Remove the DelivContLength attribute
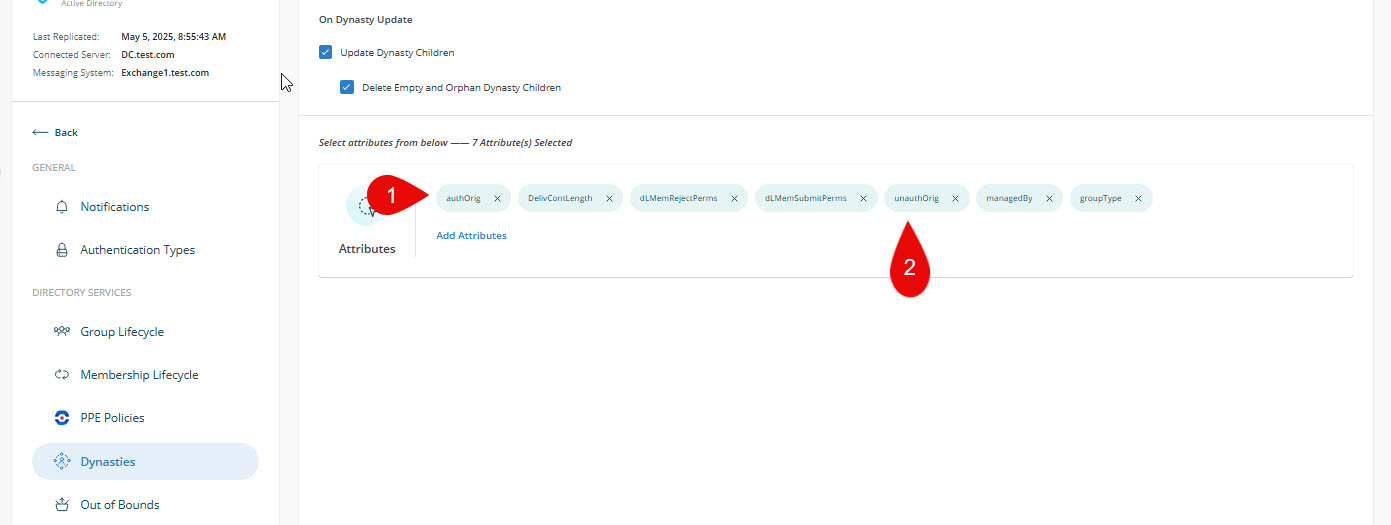This screenshot has width=1391, height=525. point(609,198)
